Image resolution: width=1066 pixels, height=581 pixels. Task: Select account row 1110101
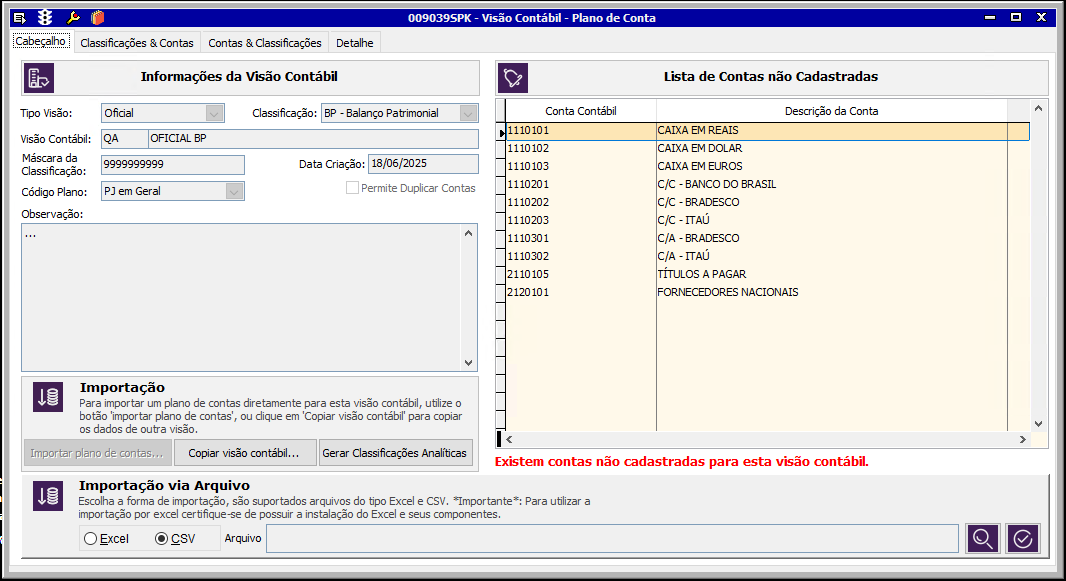tap(768, 130)
